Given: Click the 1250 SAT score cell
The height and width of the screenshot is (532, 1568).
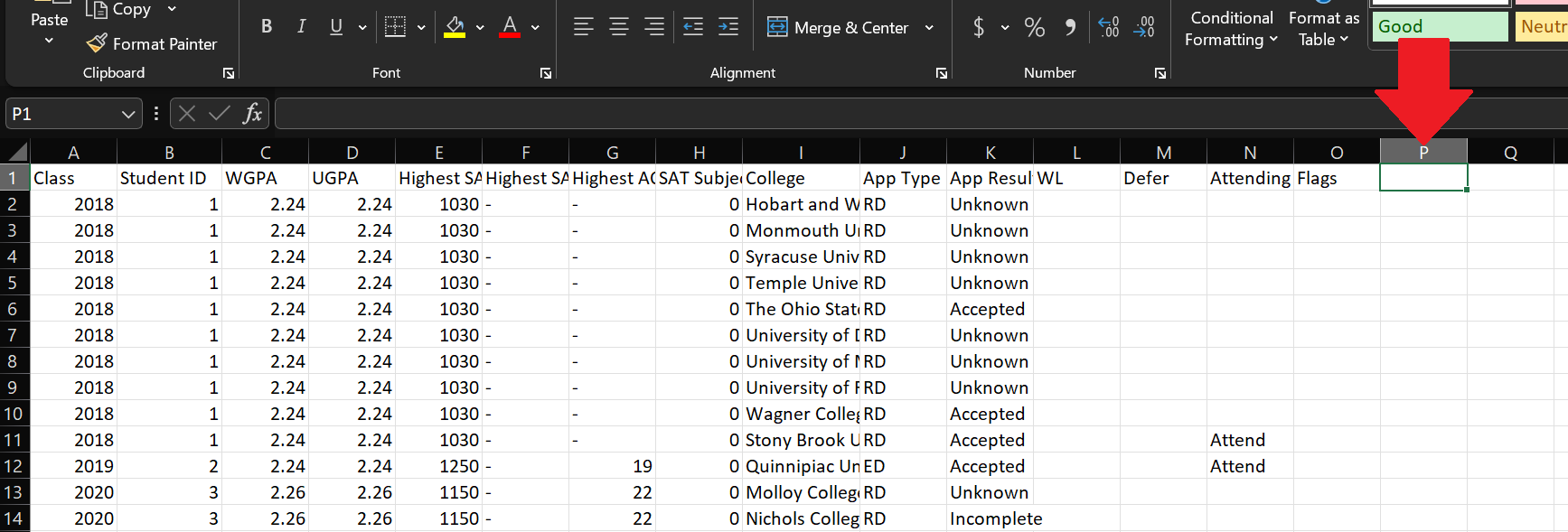Looking at the screenshot, I should coord(438,466).
